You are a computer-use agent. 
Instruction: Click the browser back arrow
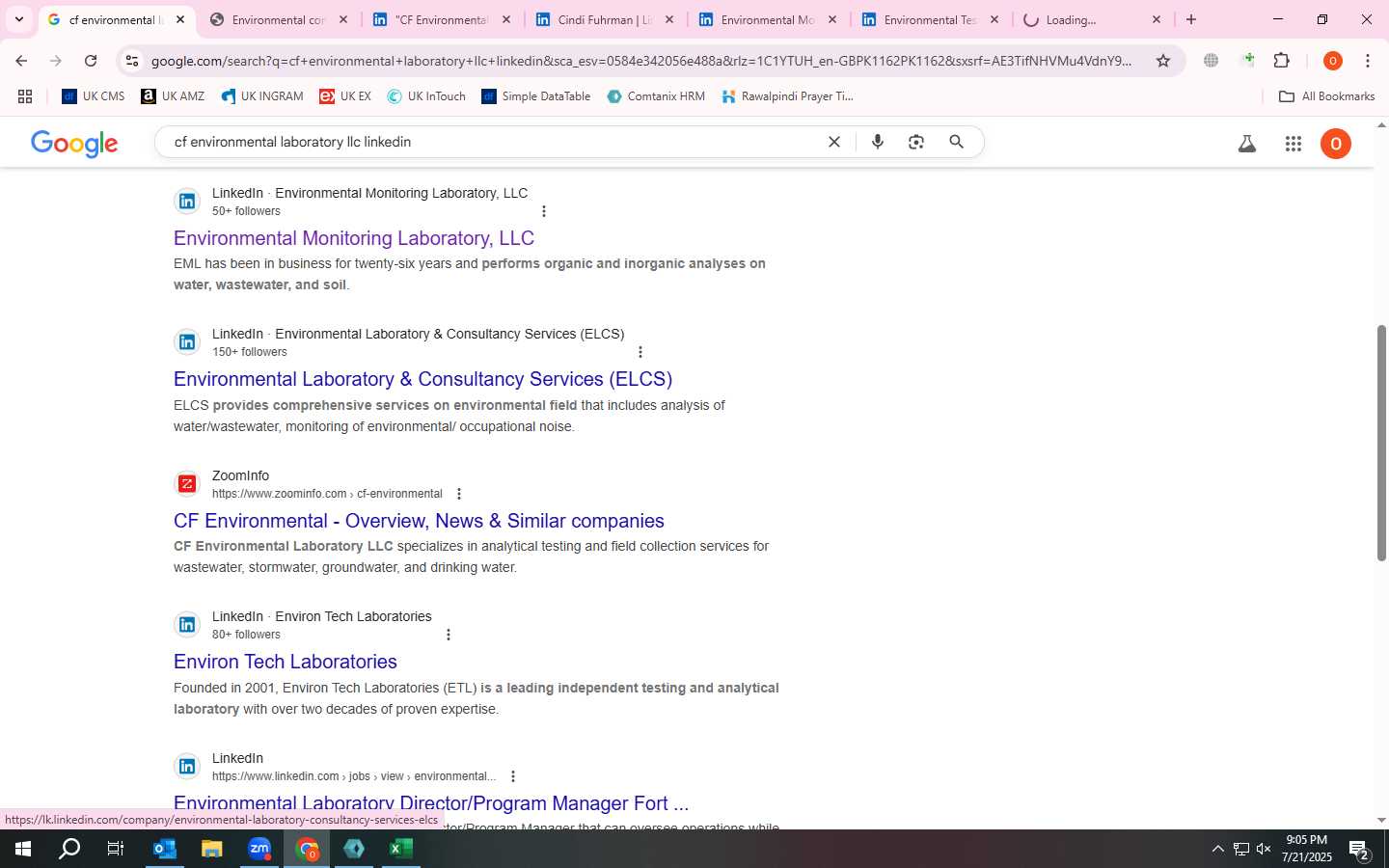point(21,61)
